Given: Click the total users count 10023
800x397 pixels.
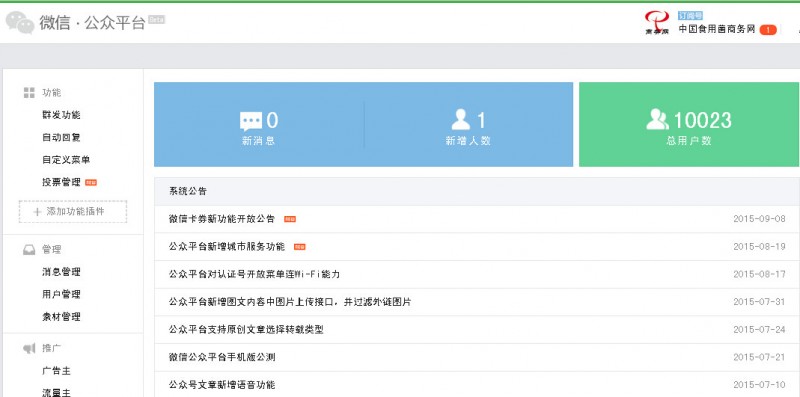Looking at the screenshot, I should (703, 121).
